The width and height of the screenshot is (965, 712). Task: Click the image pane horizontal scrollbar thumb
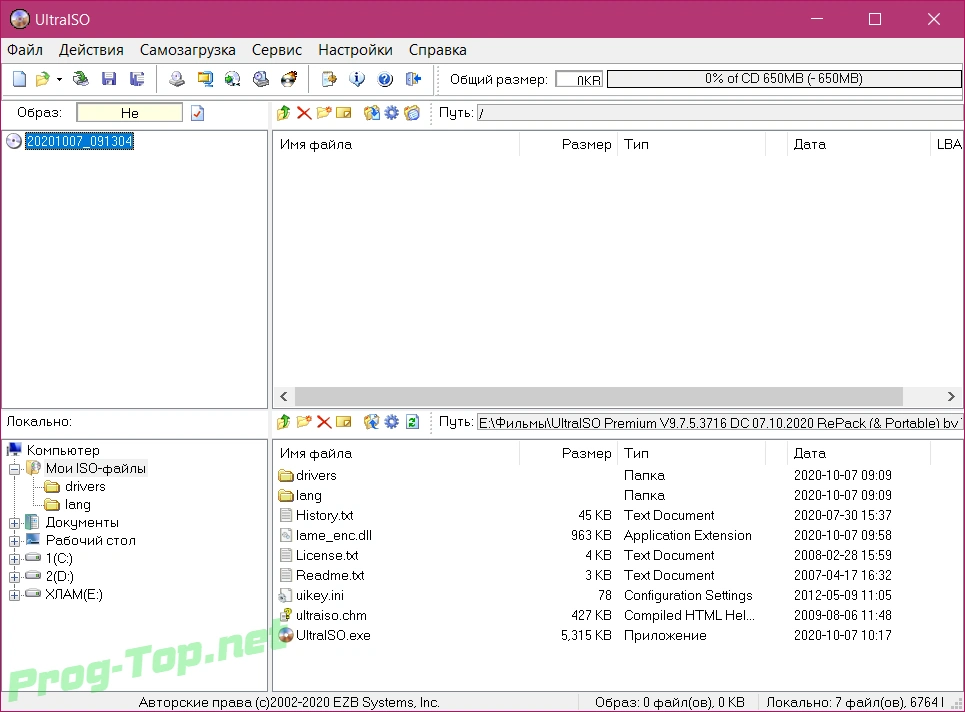pyautogui.click(x=599, y=396)
